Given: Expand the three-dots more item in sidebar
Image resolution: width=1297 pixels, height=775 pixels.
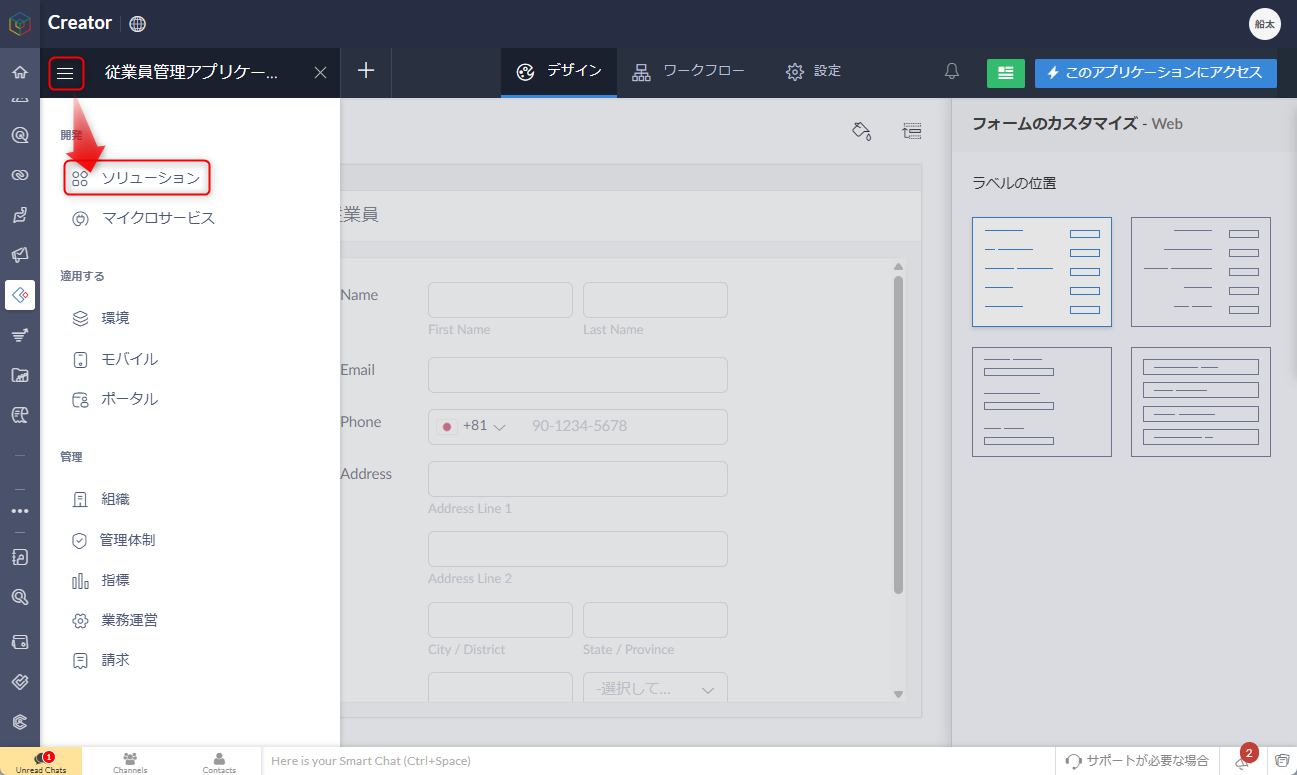Looking at the screenshot, I should tap(19, 511).
